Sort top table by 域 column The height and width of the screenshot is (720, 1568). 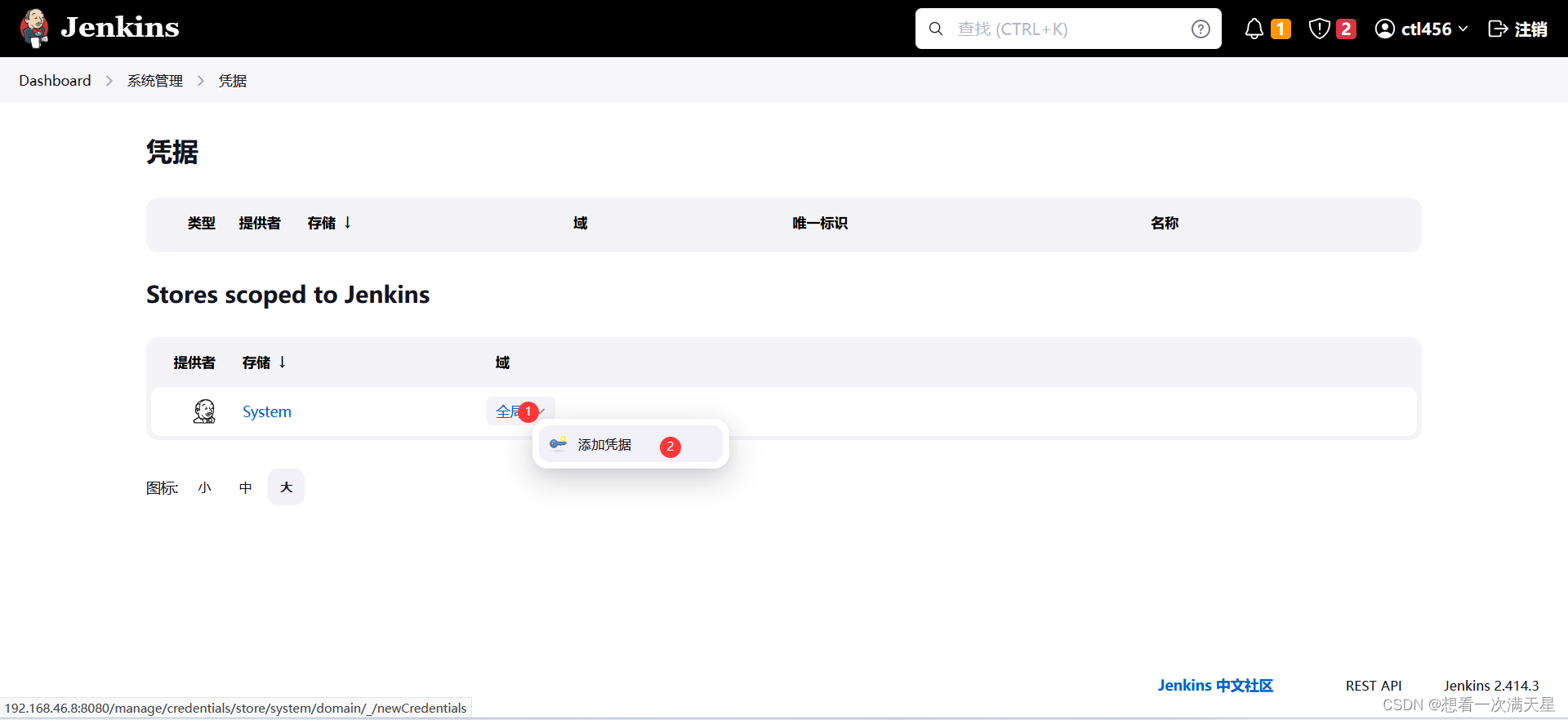point(580,223)
